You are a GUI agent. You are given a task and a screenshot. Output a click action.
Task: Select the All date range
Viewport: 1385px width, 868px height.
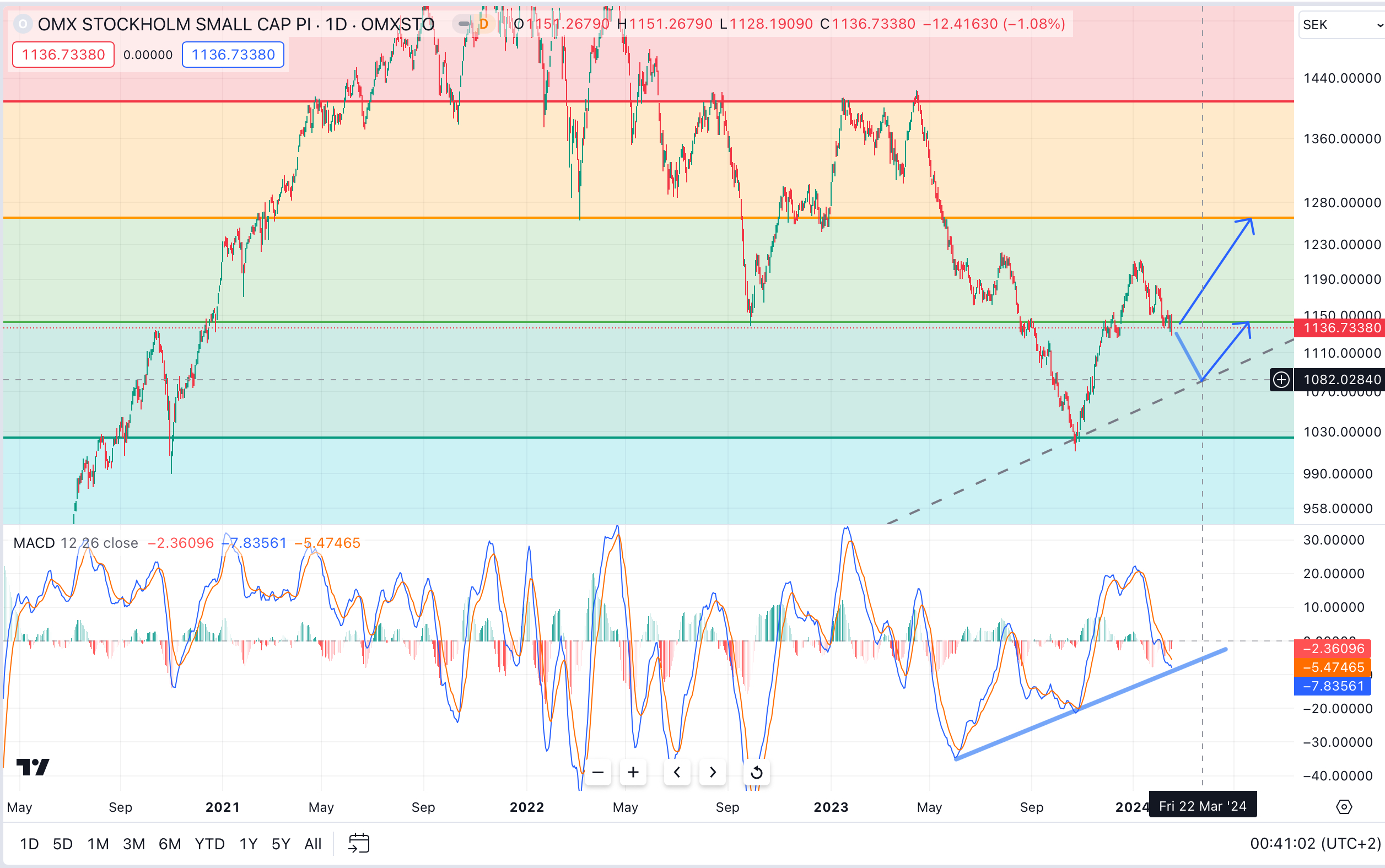(x=313, y=844)
